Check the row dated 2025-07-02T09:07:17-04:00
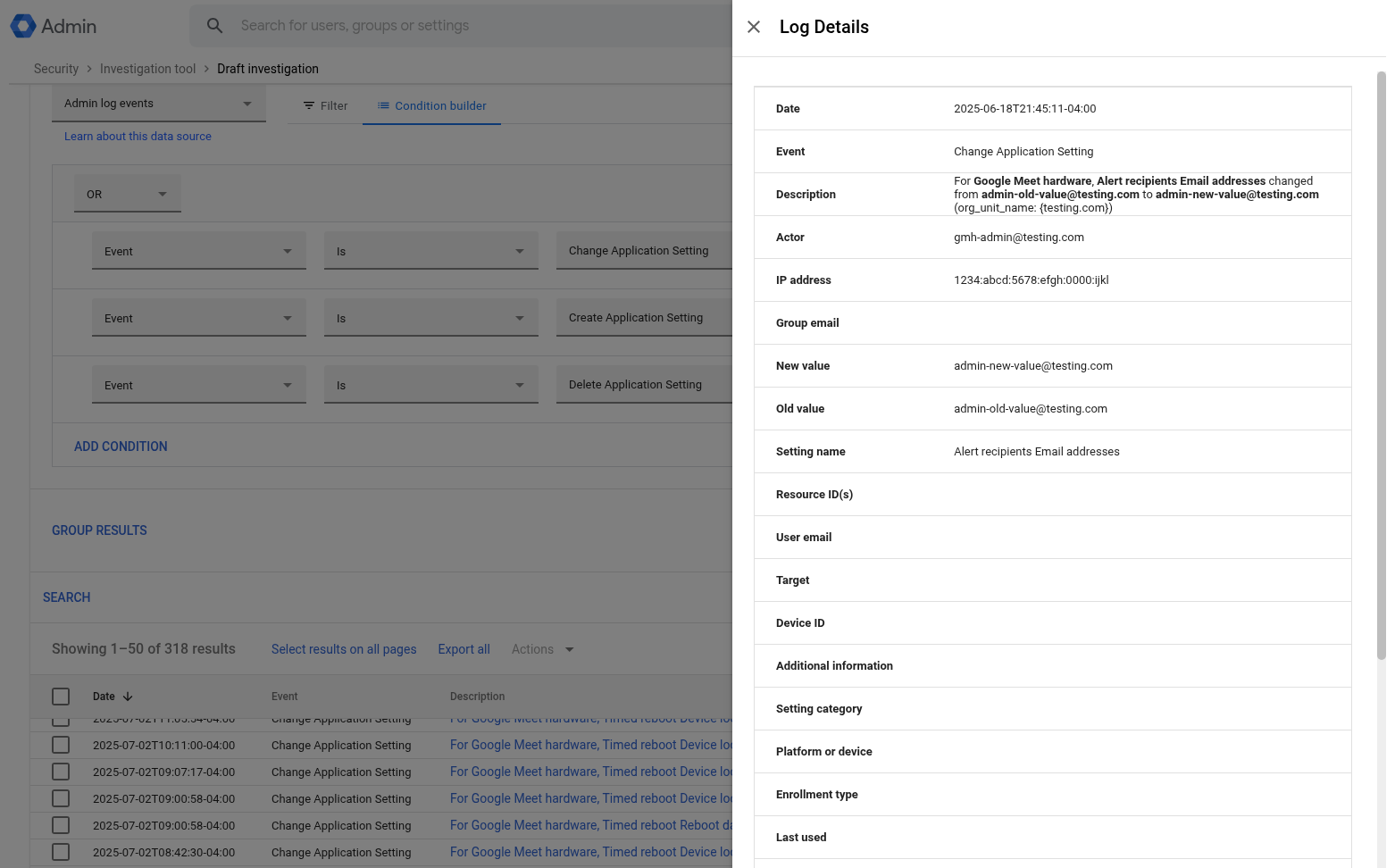 (61, 772)
